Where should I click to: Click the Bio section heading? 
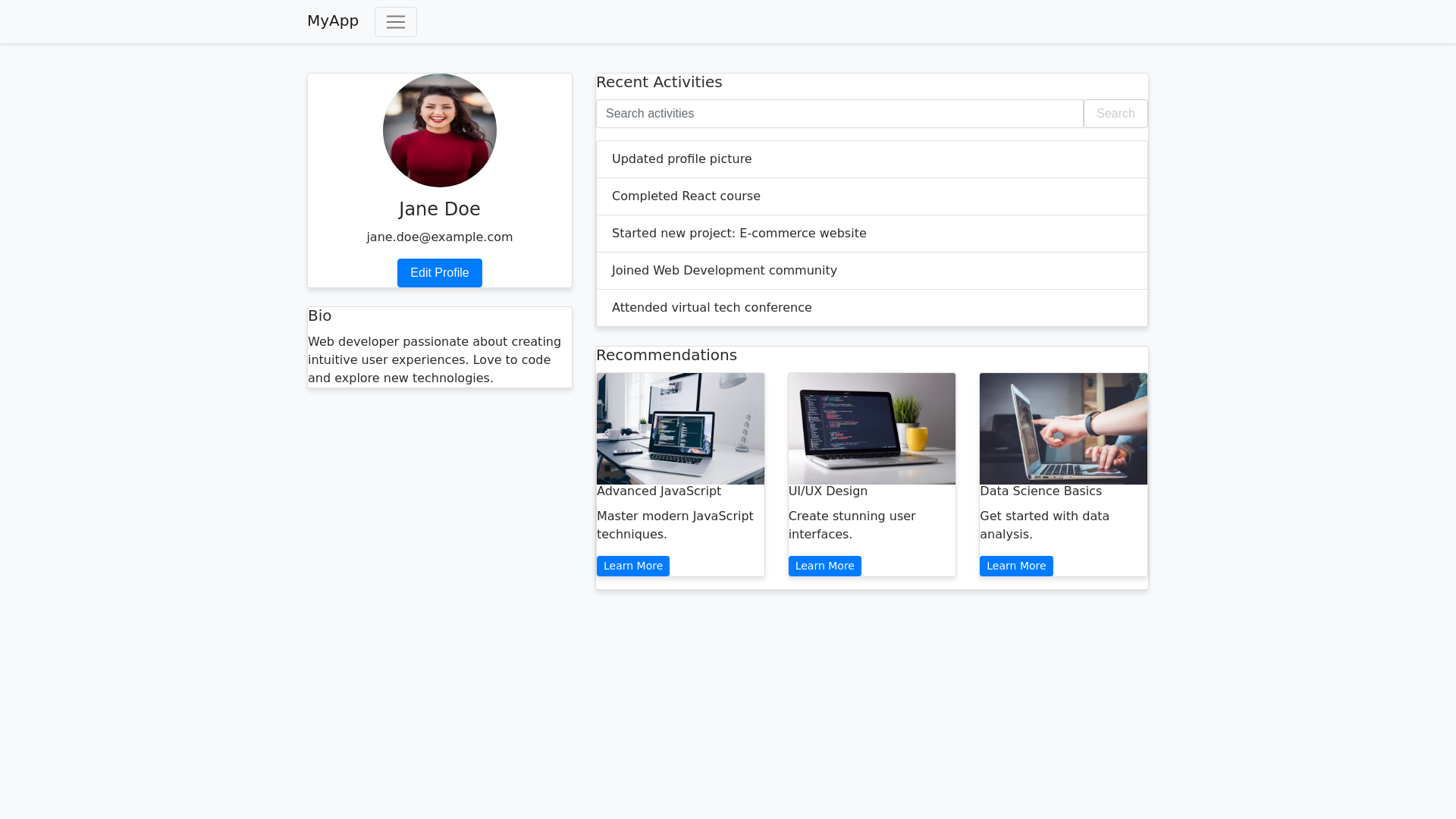pyautogui.click(x=320, y=316)
